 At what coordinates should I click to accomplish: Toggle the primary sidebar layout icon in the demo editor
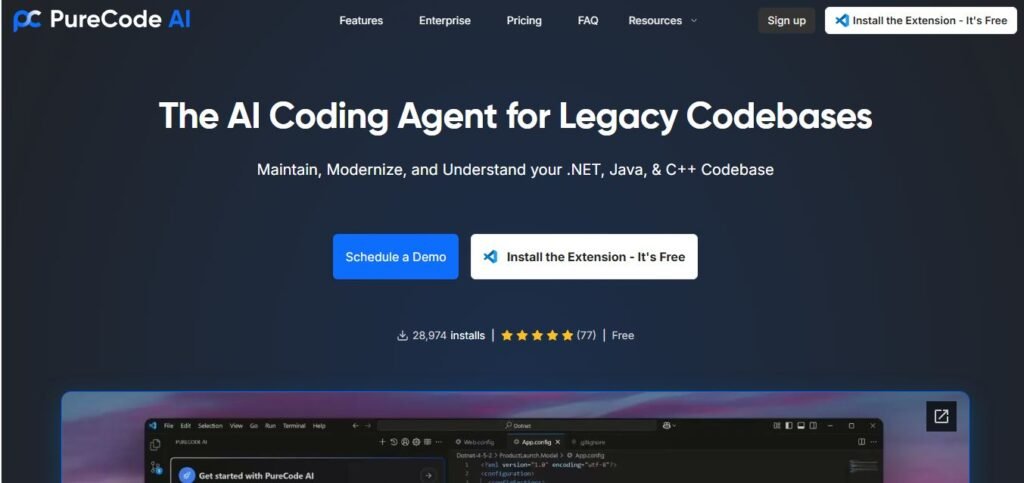789,426
